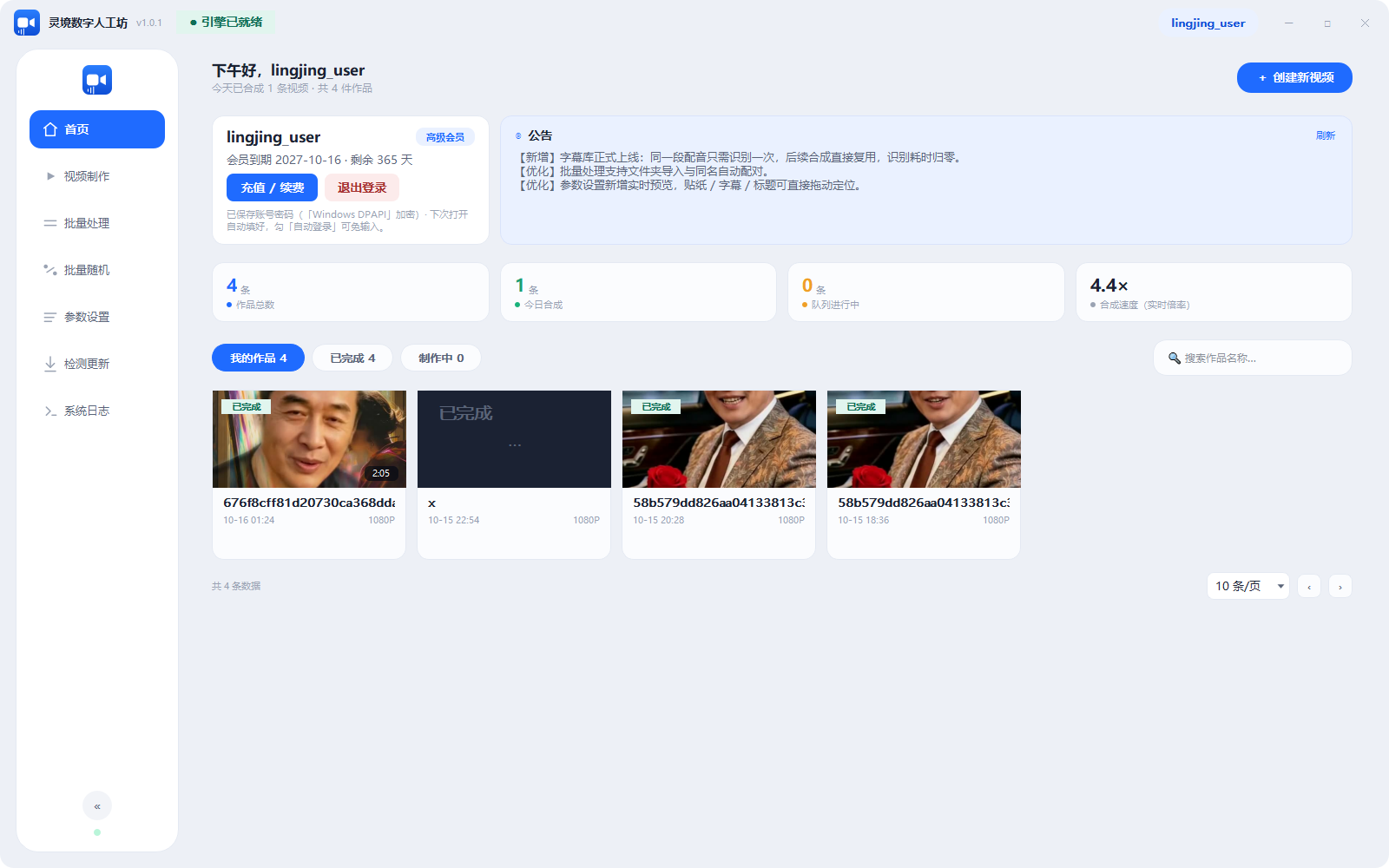Click the app logo in the title bar
This screenshot has width=1389, height=868.
[x=27, y=23]
